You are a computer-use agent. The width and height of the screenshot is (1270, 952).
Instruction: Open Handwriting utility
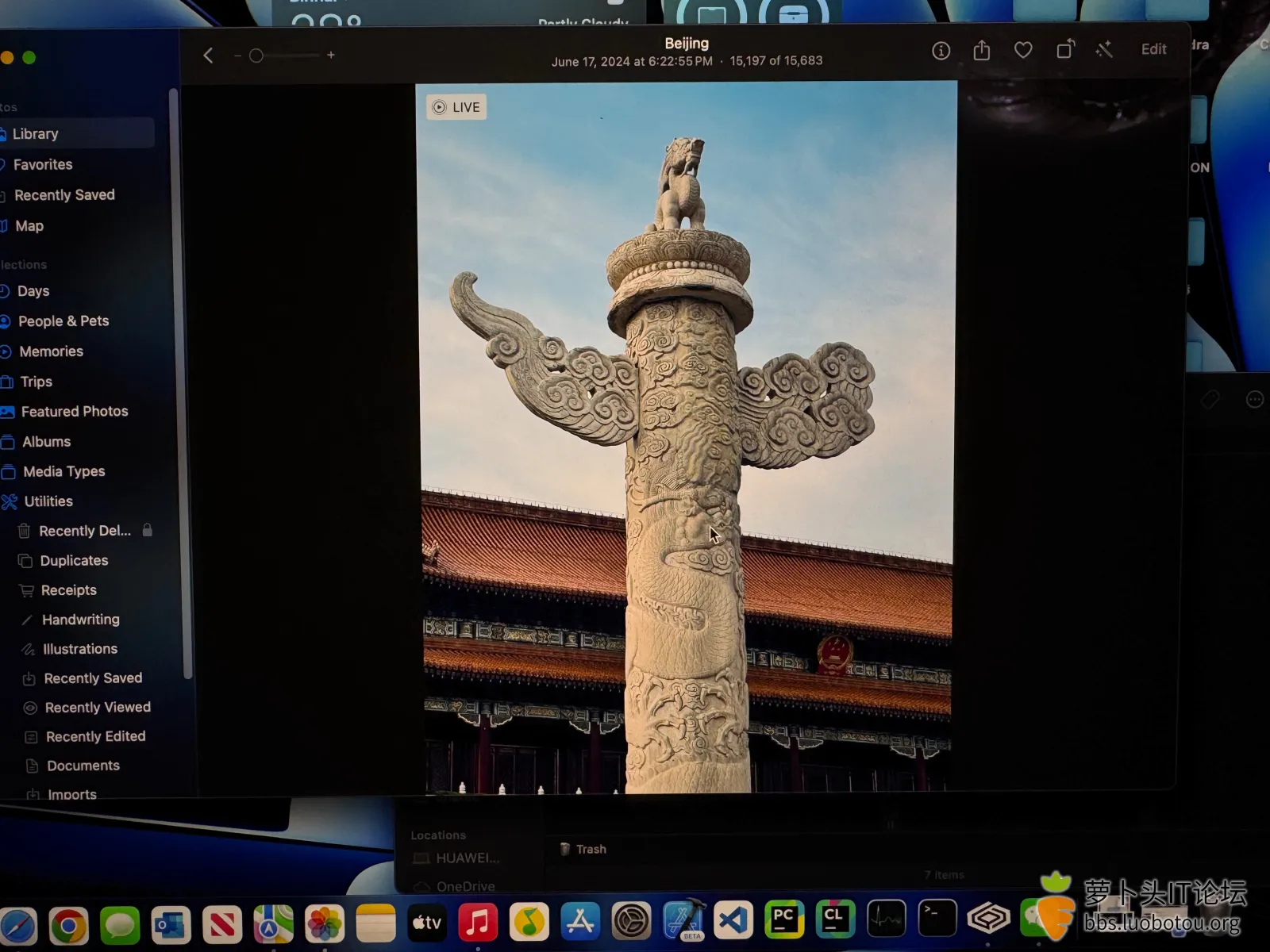click(x=80, y=620)
